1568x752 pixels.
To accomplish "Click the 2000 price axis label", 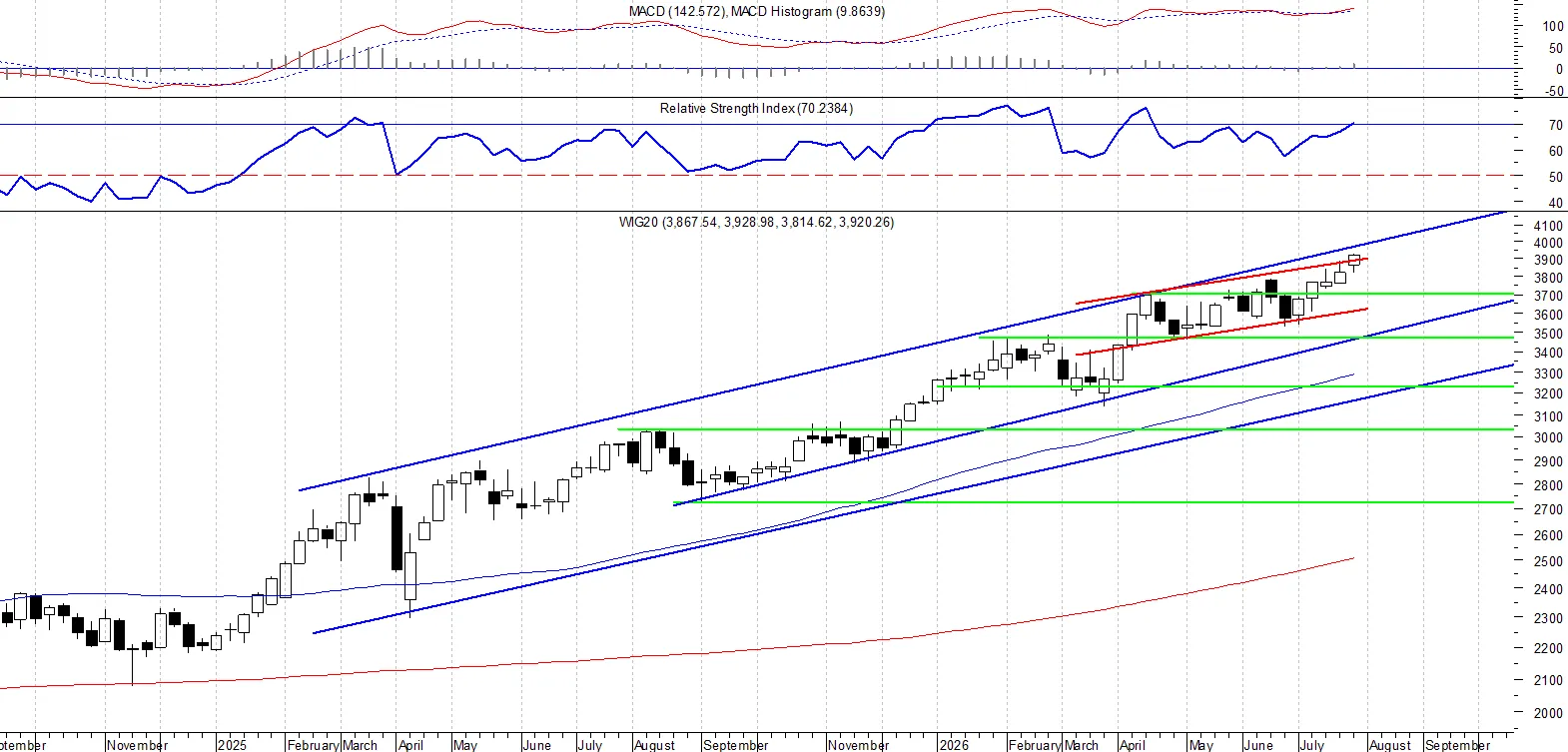I will click(x=1549, y=714).
